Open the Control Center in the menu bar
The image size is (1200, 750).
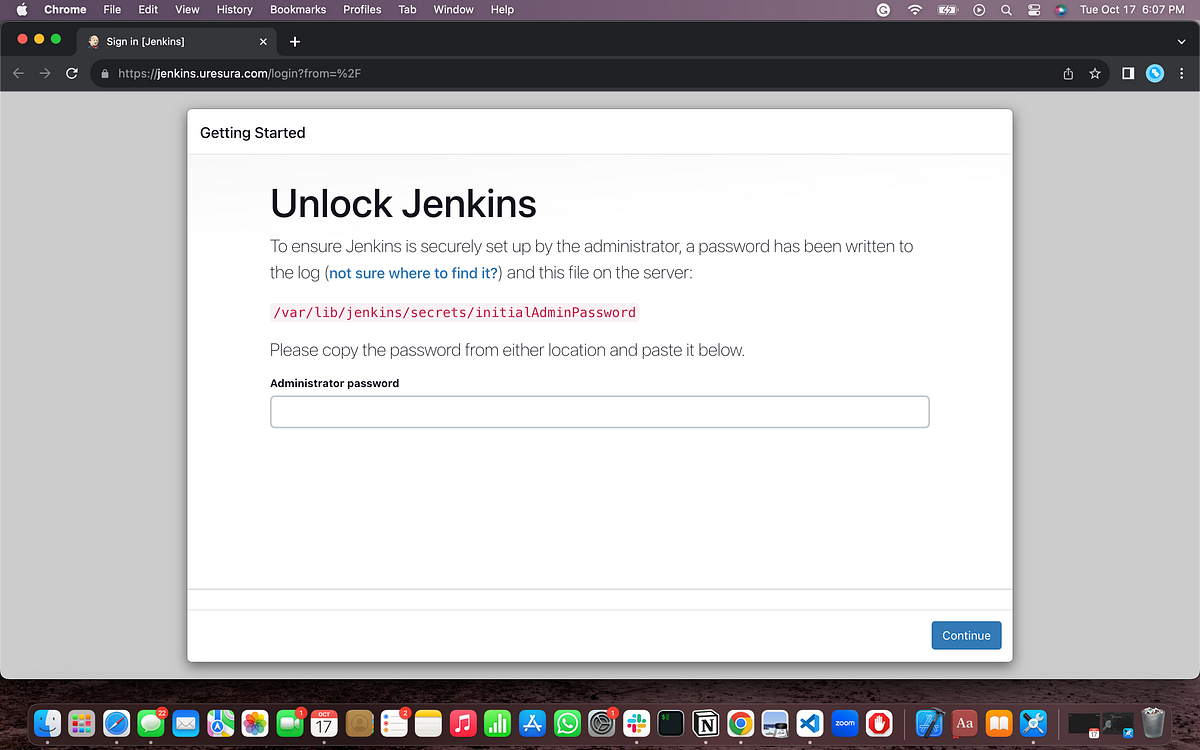pyautogui.click(x=1033, y=10)
